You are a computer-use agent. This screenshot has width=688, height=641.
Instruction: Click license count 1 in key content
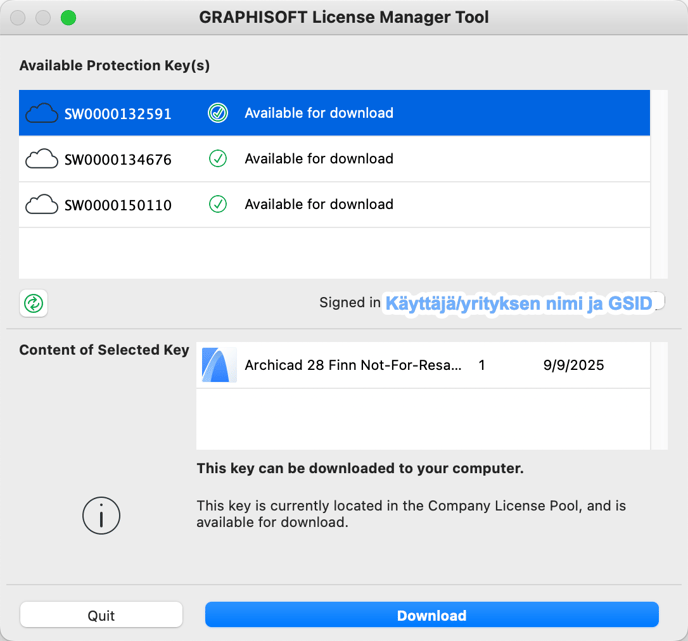point(482,365)
